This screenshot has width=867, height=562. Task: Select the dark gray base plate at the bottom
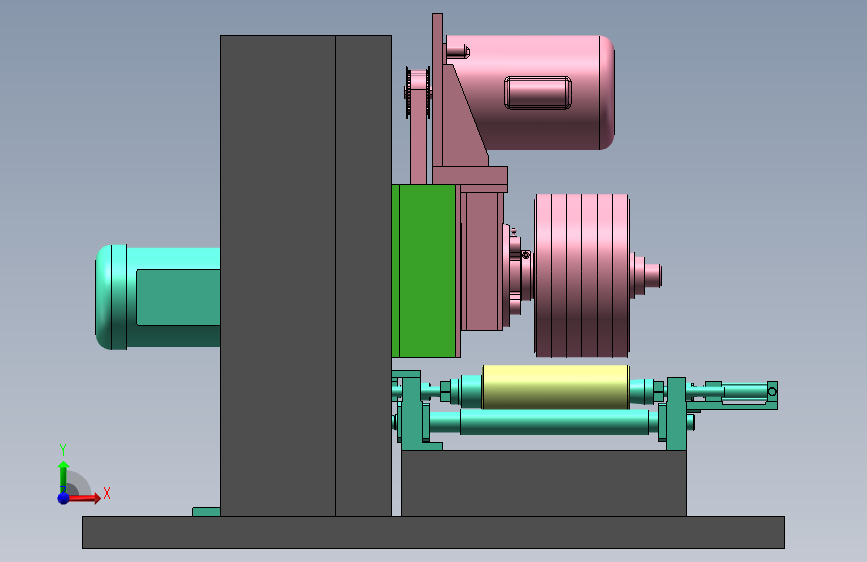pos(433,532)
